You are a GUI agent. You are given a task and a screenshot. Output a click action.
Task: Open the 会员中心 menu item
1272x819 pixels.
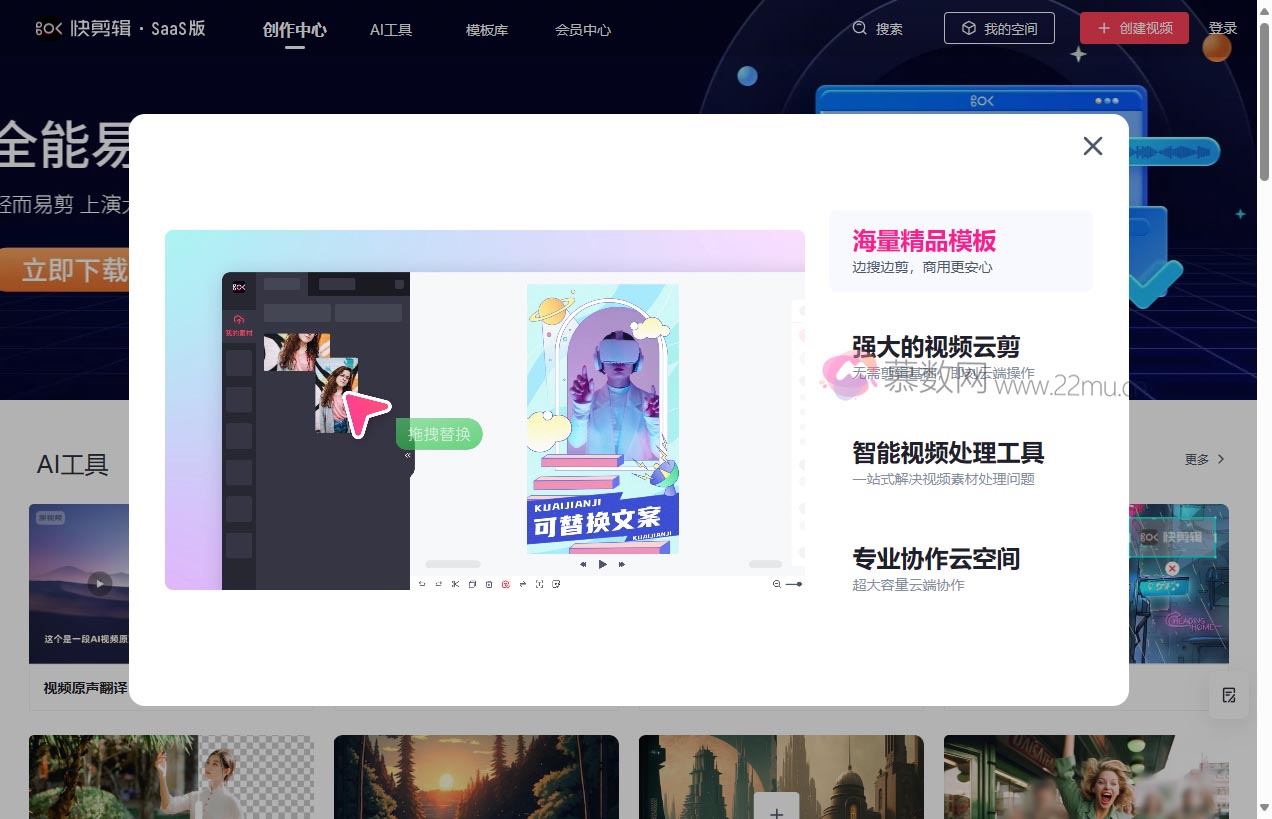click(x=583, y=29)
